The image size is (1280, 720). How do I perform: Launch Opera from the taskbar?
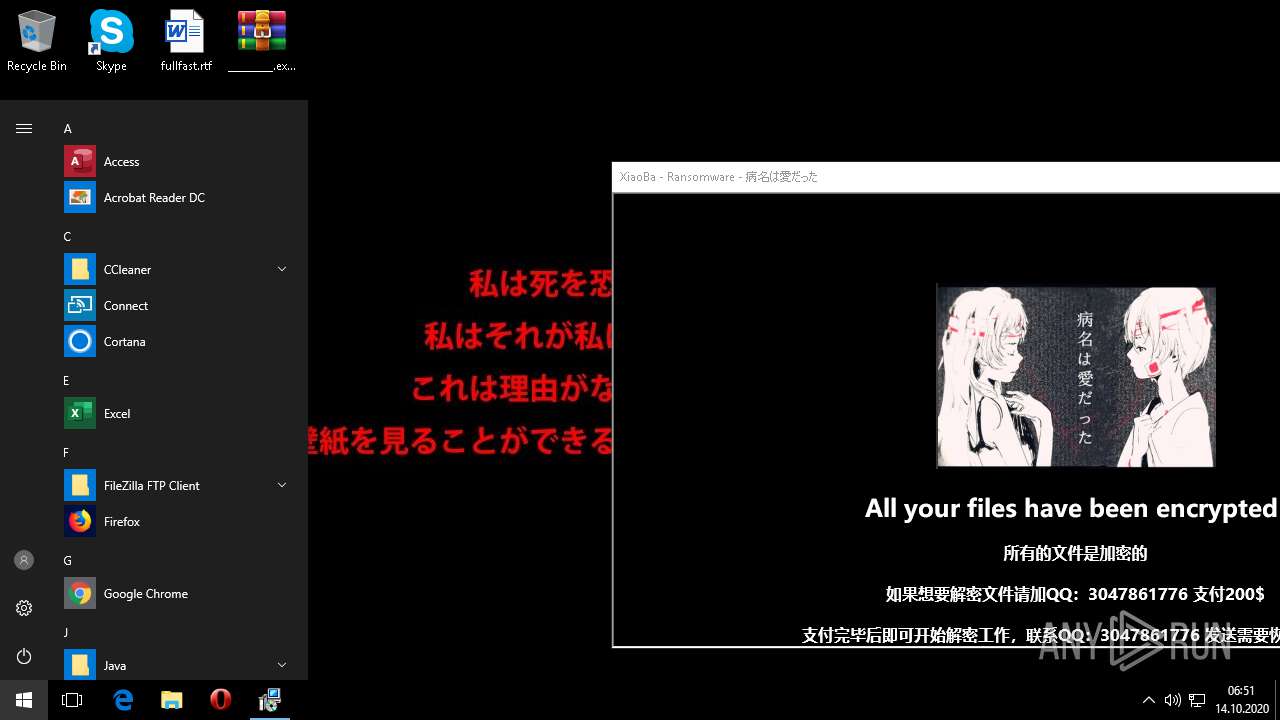221,700
